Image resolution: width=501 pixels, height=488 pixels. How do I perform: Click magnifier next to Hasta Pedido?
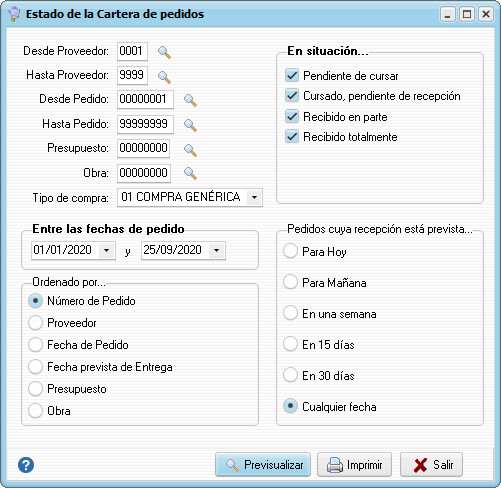pyautogui.click(x=190, y=125)
